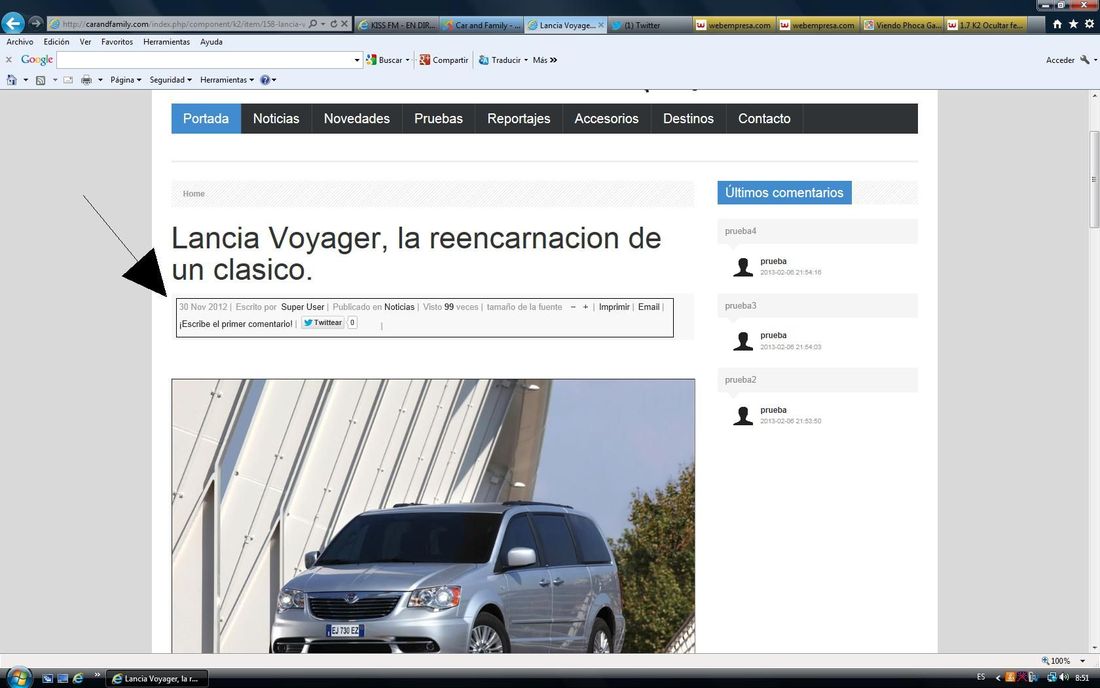Switch to the Twitter tab
The image size is (1100, 688).
(650, 25)
